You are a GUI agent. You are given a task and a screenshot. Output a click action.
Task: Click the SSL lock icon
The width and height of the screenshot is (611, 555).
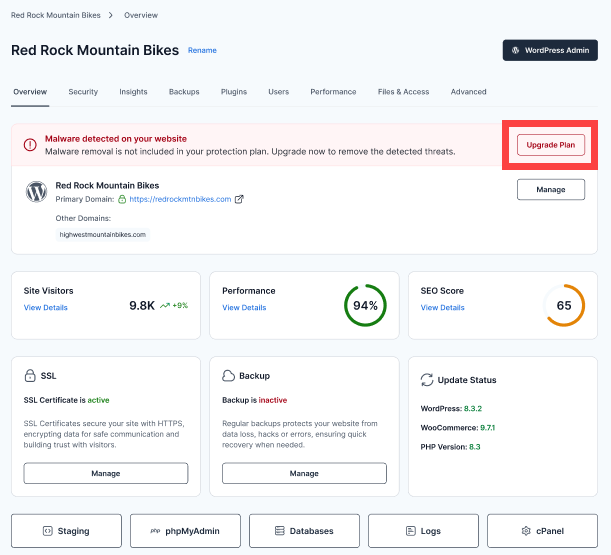pos(30,376)
